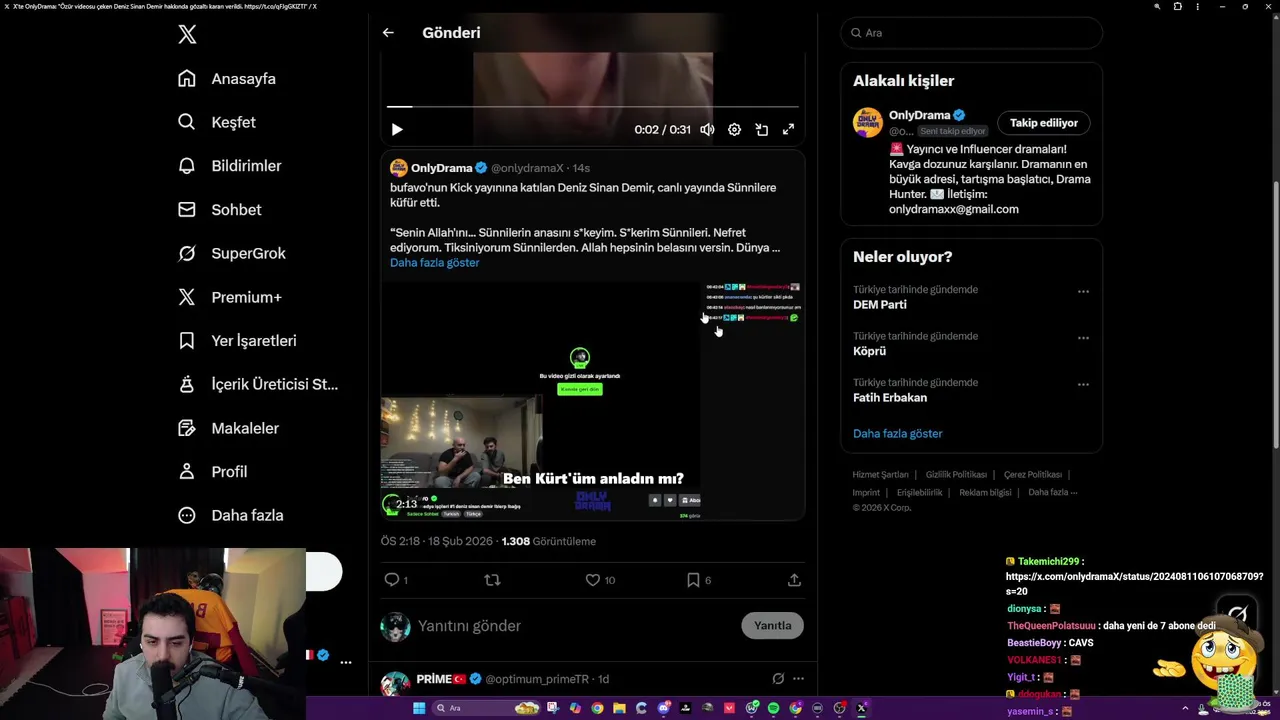Open Anasayfa home page

click(x=227, y=79)
